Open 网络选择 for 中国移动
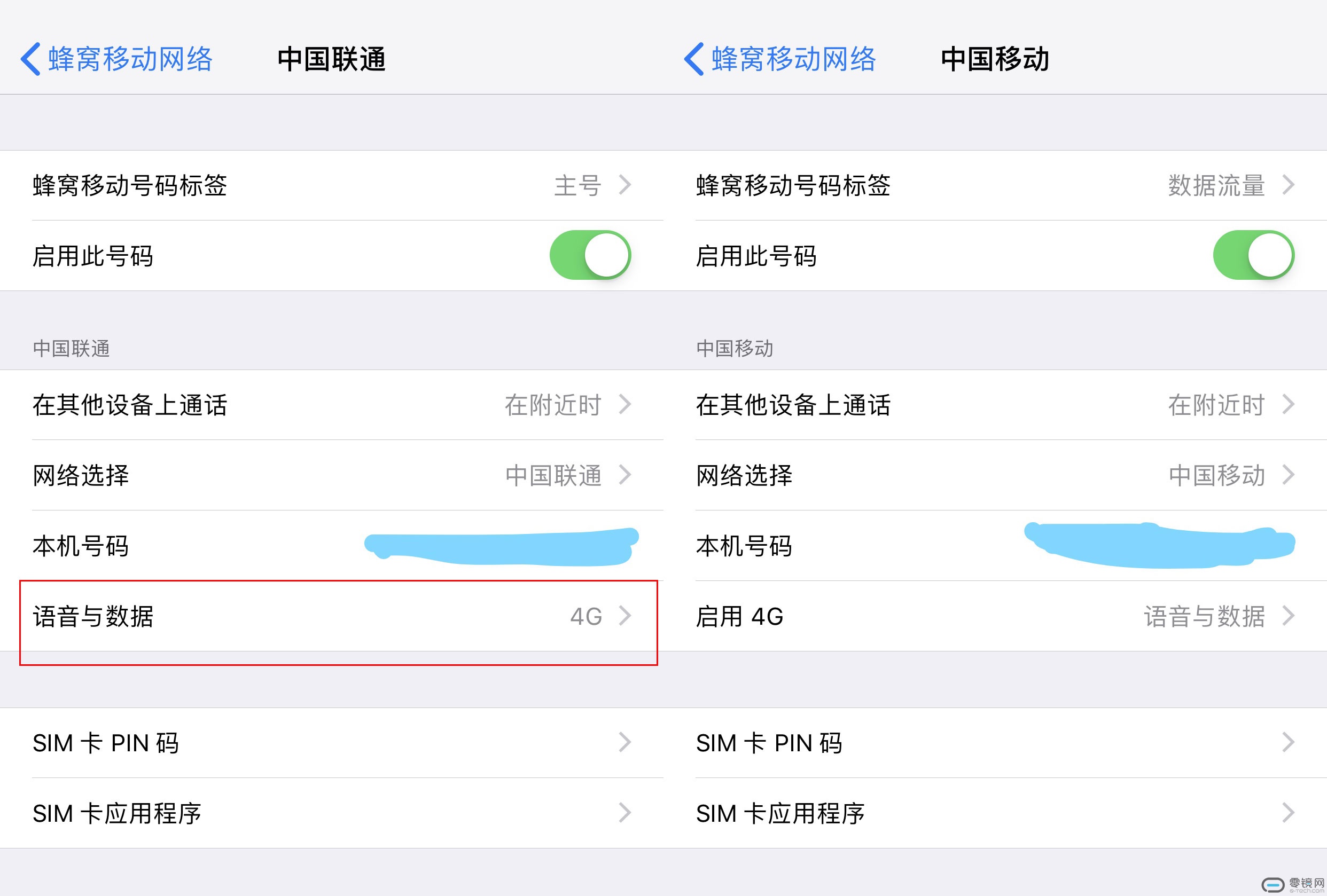 pos(995,475)
